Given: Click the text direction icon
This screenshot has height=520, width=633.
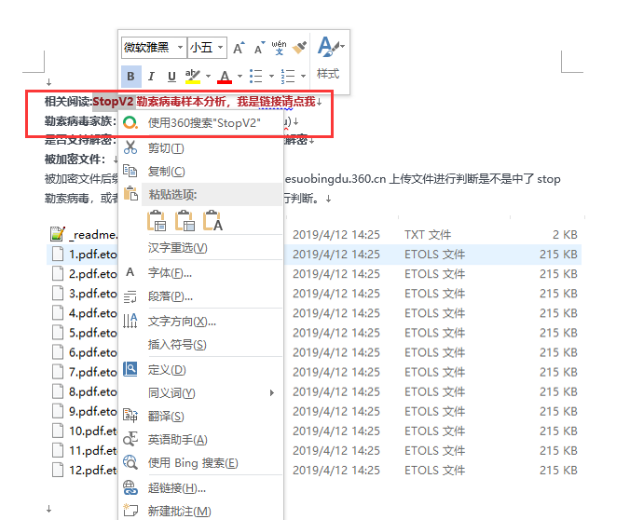Looking at the screenshot, I should [130, 321].
